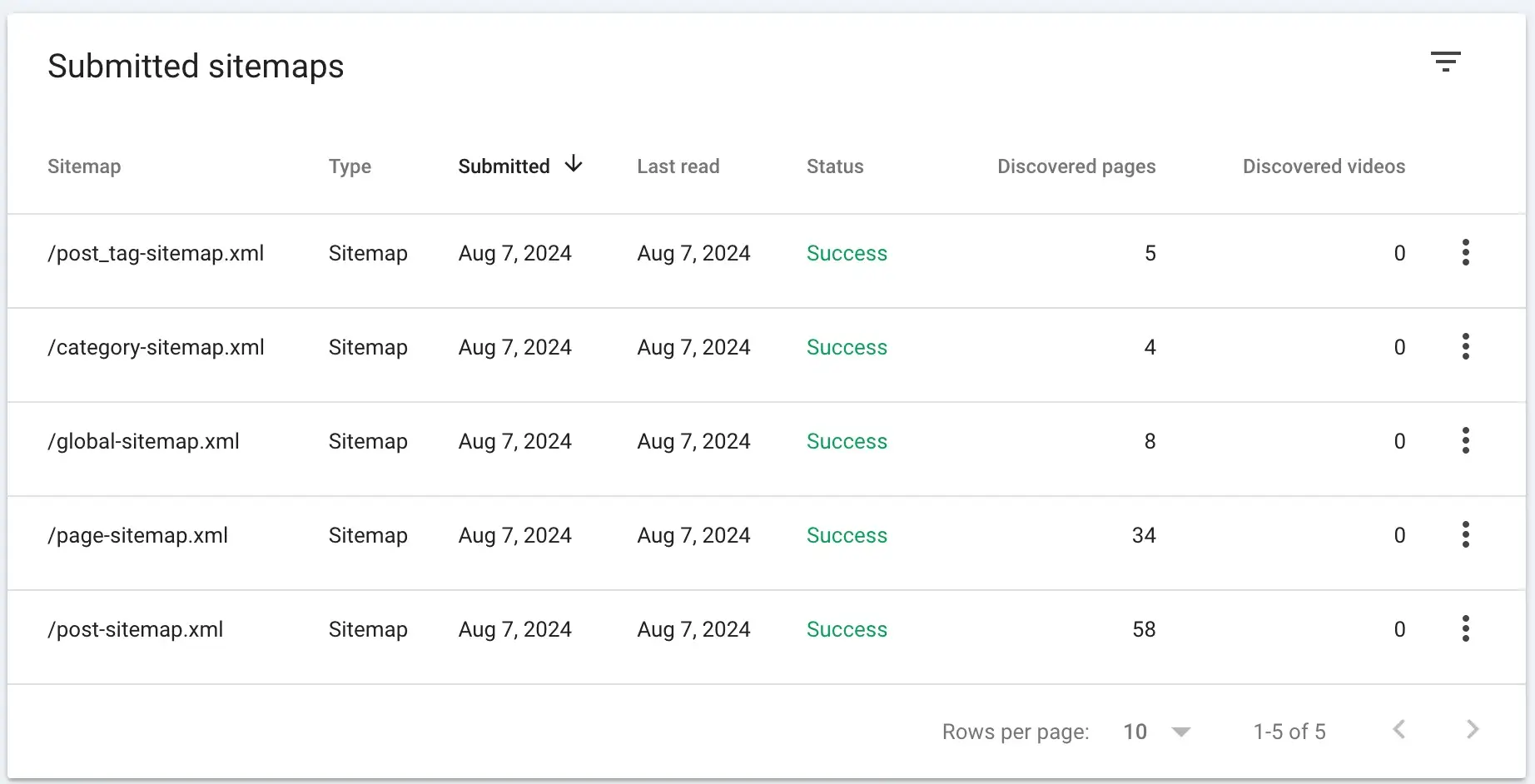Sort by Sitemap column header
The image size is (1535, 784).
84,166
